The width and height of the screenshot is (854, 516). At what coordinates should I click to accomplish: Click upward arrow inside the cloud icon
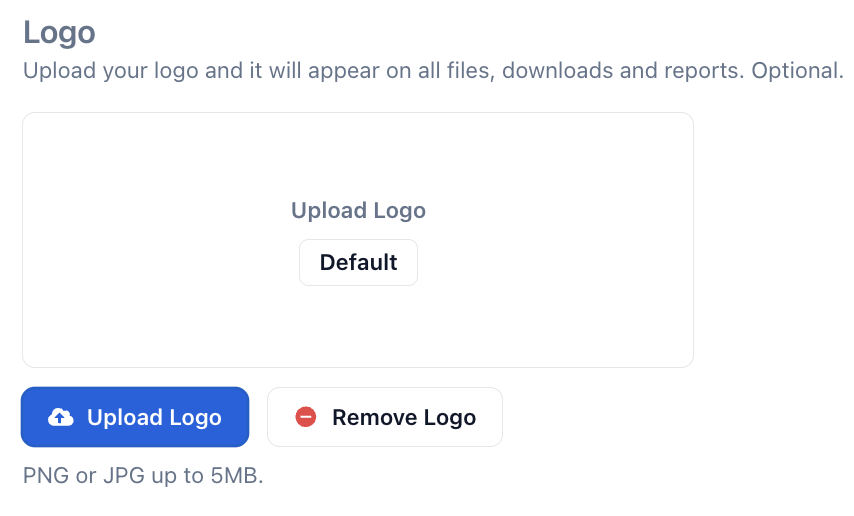(61, 418)
